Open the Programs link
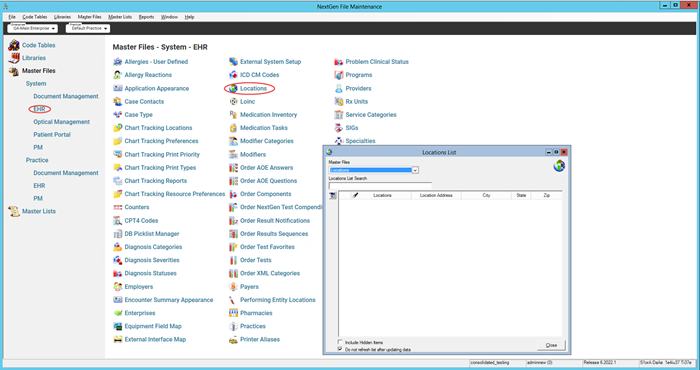This screenshot has width=700, height=370. (x=359, y=75)
